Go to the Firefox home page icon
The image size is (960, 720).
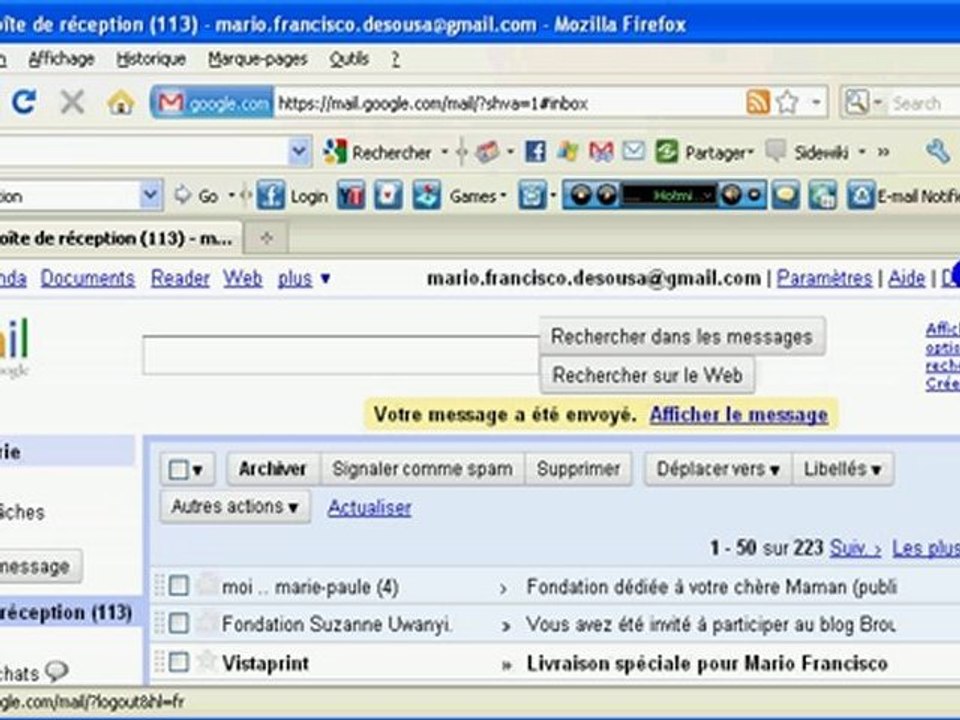point(121,102)
